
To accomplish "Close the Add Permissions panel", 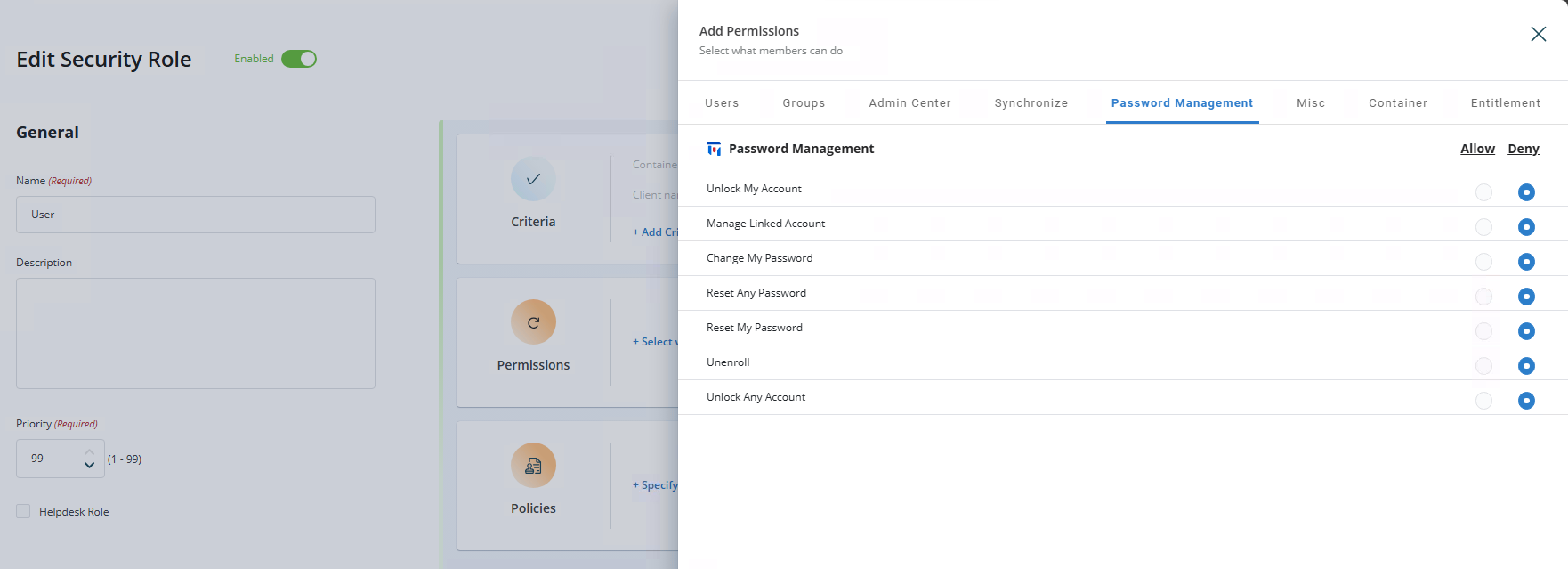I will pos(1538,34).
